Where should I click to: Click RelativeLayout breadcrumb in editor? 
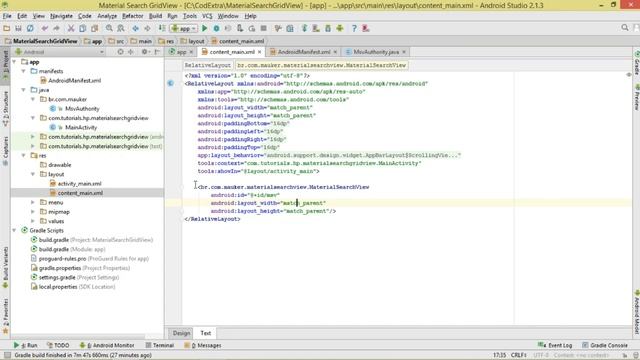point(208,65)
